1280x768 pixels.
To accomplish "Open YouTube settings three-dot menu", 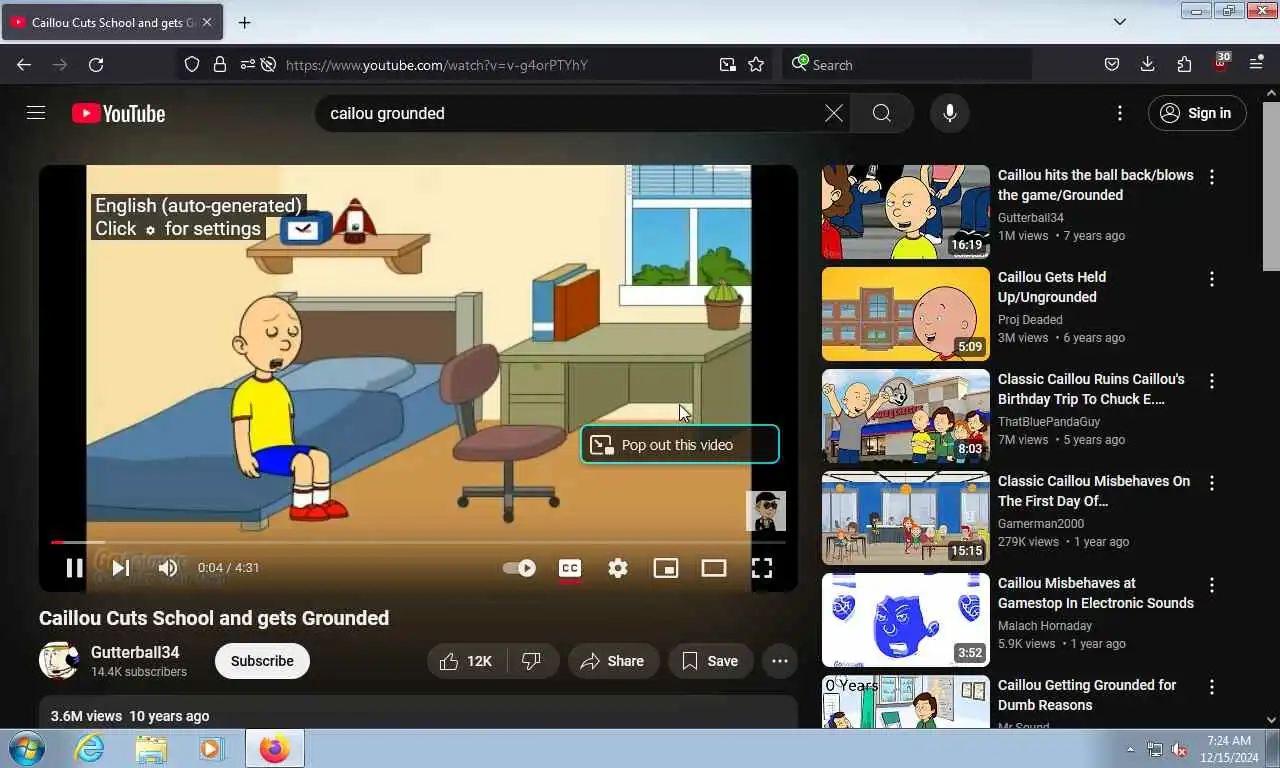I will pyautogui.click(x=1120, y=113).
